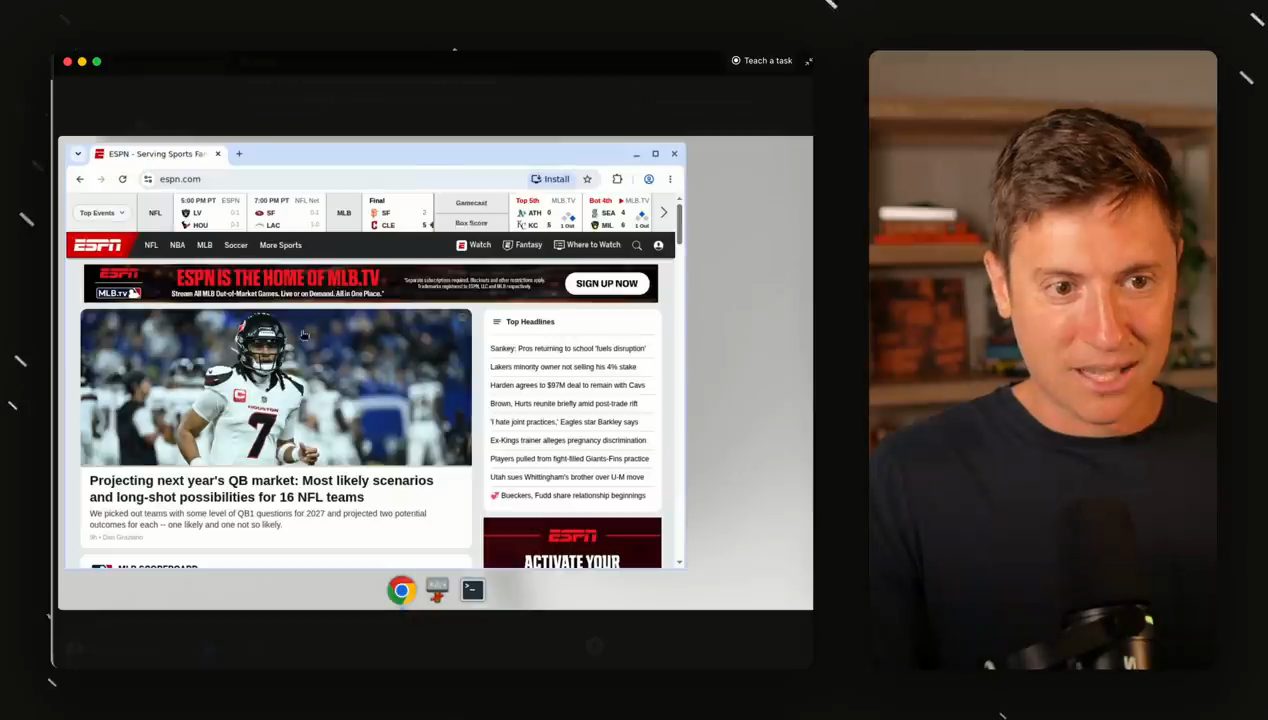Open Sankey pros returning to school headline
Viewport: 1268px width, 720px height.
[568, 348]
